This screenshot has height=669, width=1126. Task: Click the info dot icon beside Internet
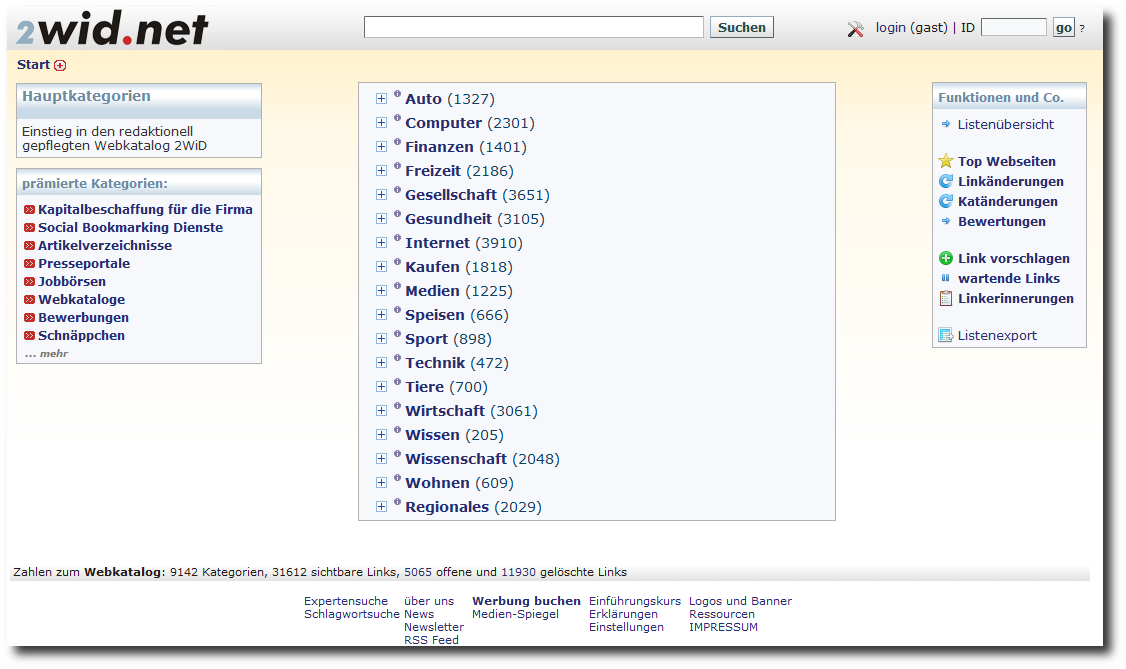point(397,238)
